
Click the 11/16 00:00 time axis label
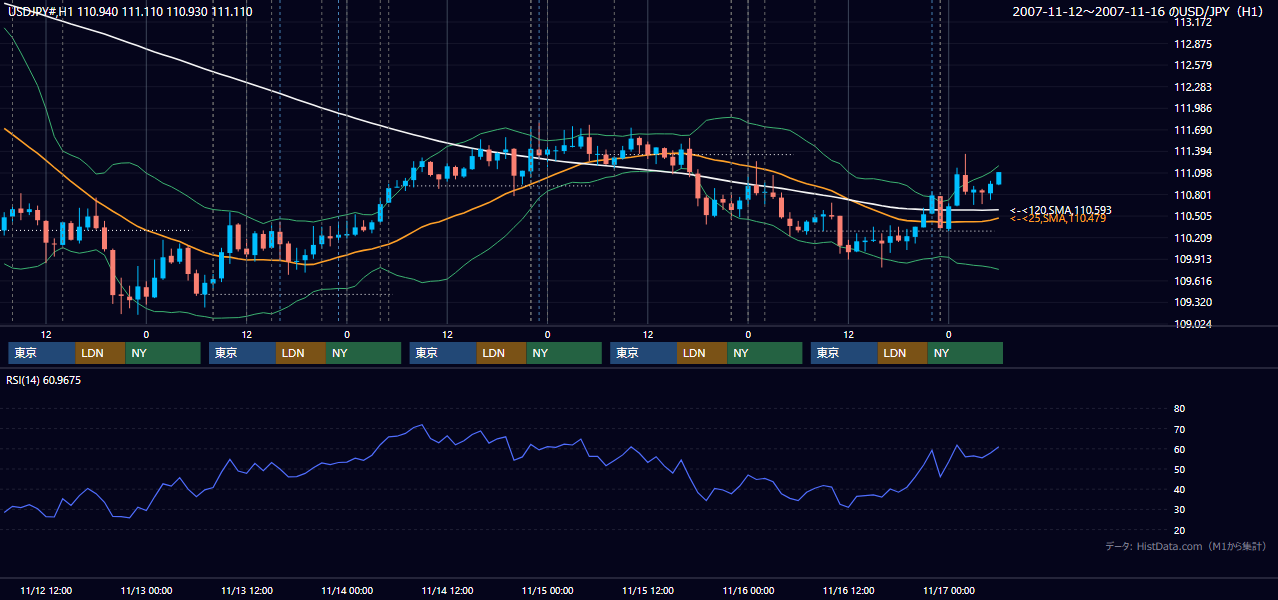pyautogui.click(x=748, y=590)
